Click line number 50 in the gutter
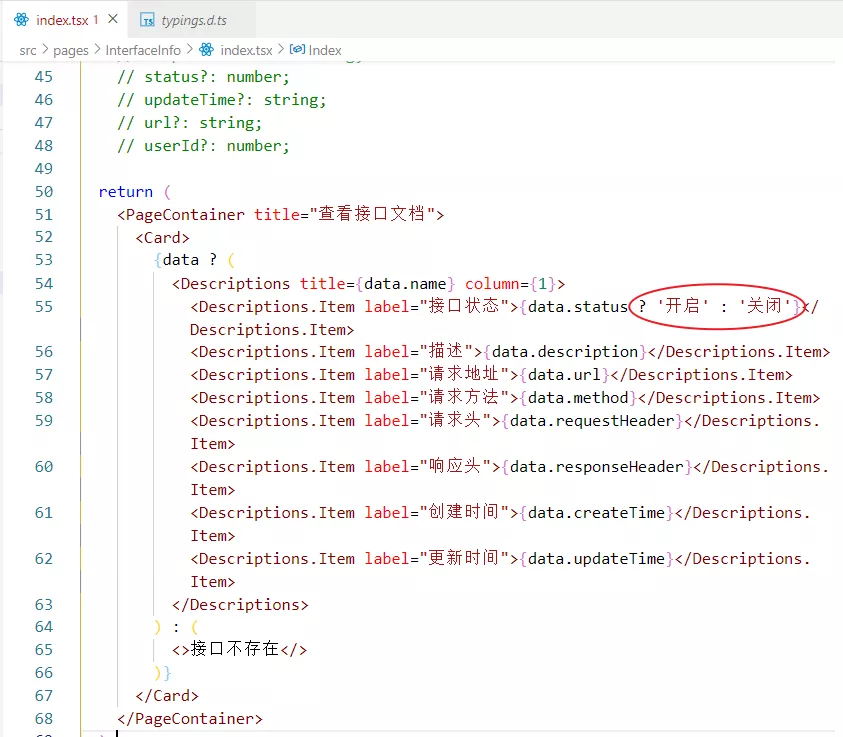Screen dimensions: 843x737 [x=44, y=192]
